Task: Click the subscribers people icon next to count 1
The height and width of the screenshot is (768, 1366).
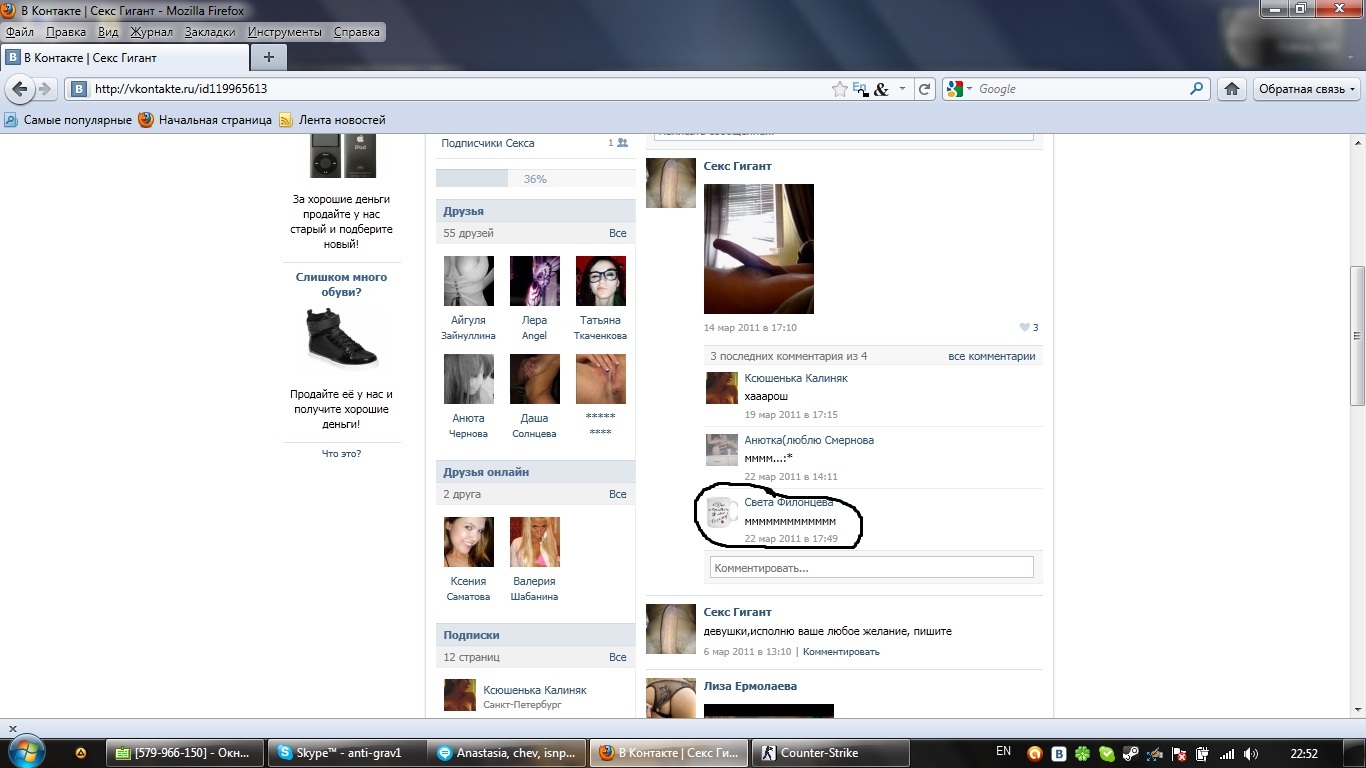Action: coord(622,143)
